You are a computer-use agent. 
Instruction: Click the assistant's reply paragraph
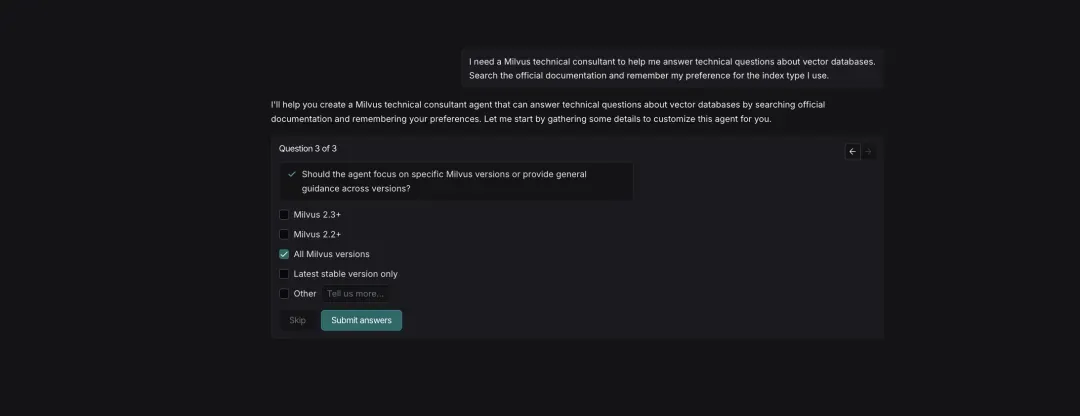click(x=547, y=111)
